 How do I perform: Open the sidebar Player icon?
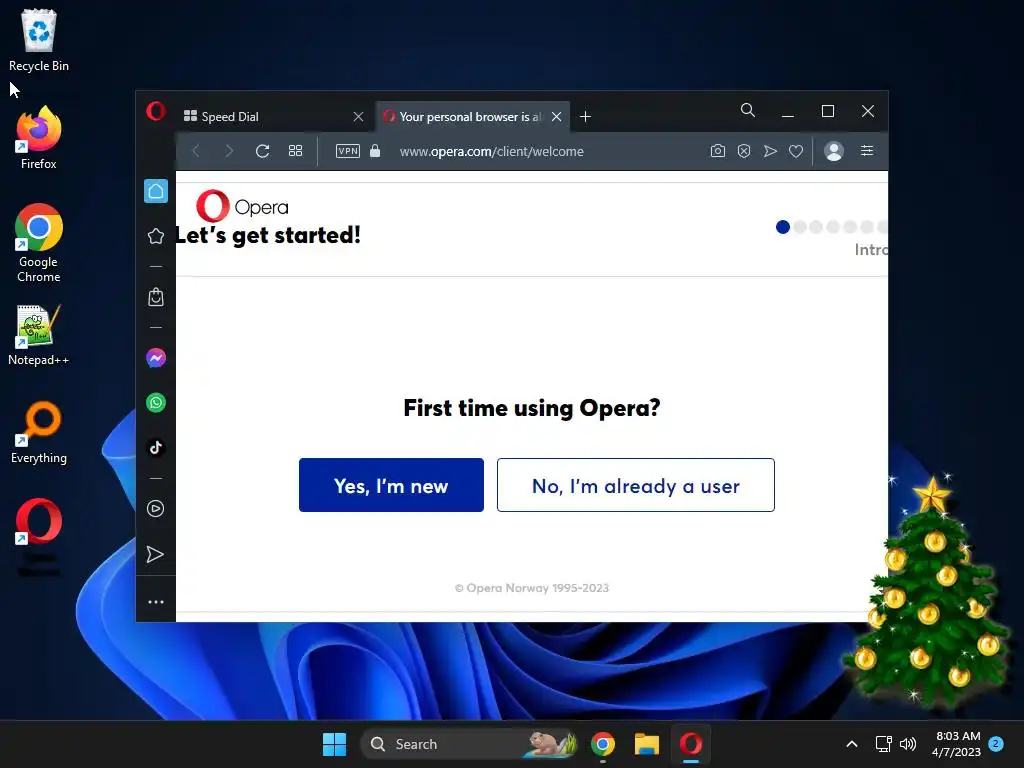tap(155, 509)
